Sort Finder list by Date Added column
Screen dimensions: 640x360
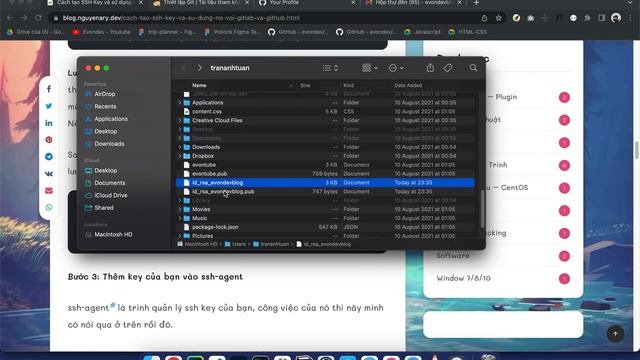408,85
